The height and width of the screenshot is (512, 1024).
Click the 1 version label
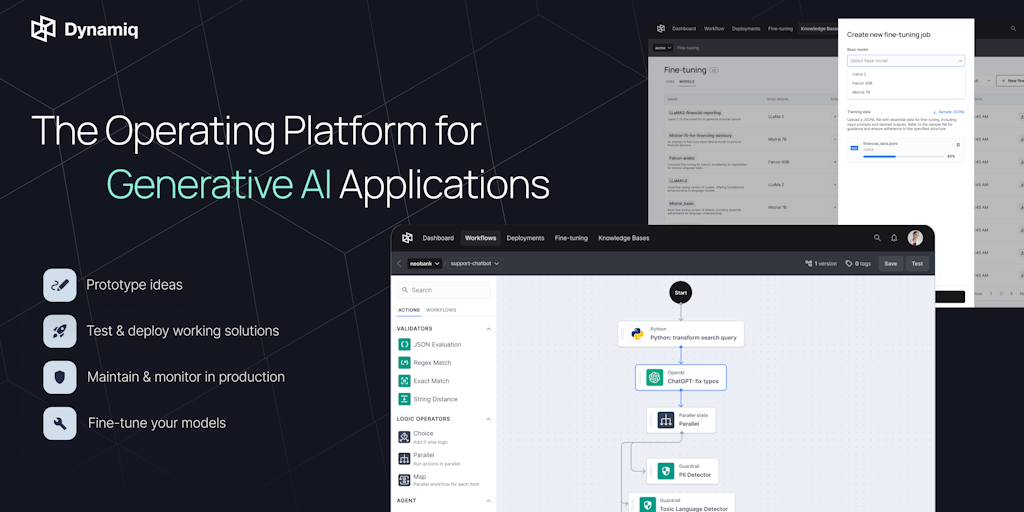pyautogui.click(x=825, y=264)
